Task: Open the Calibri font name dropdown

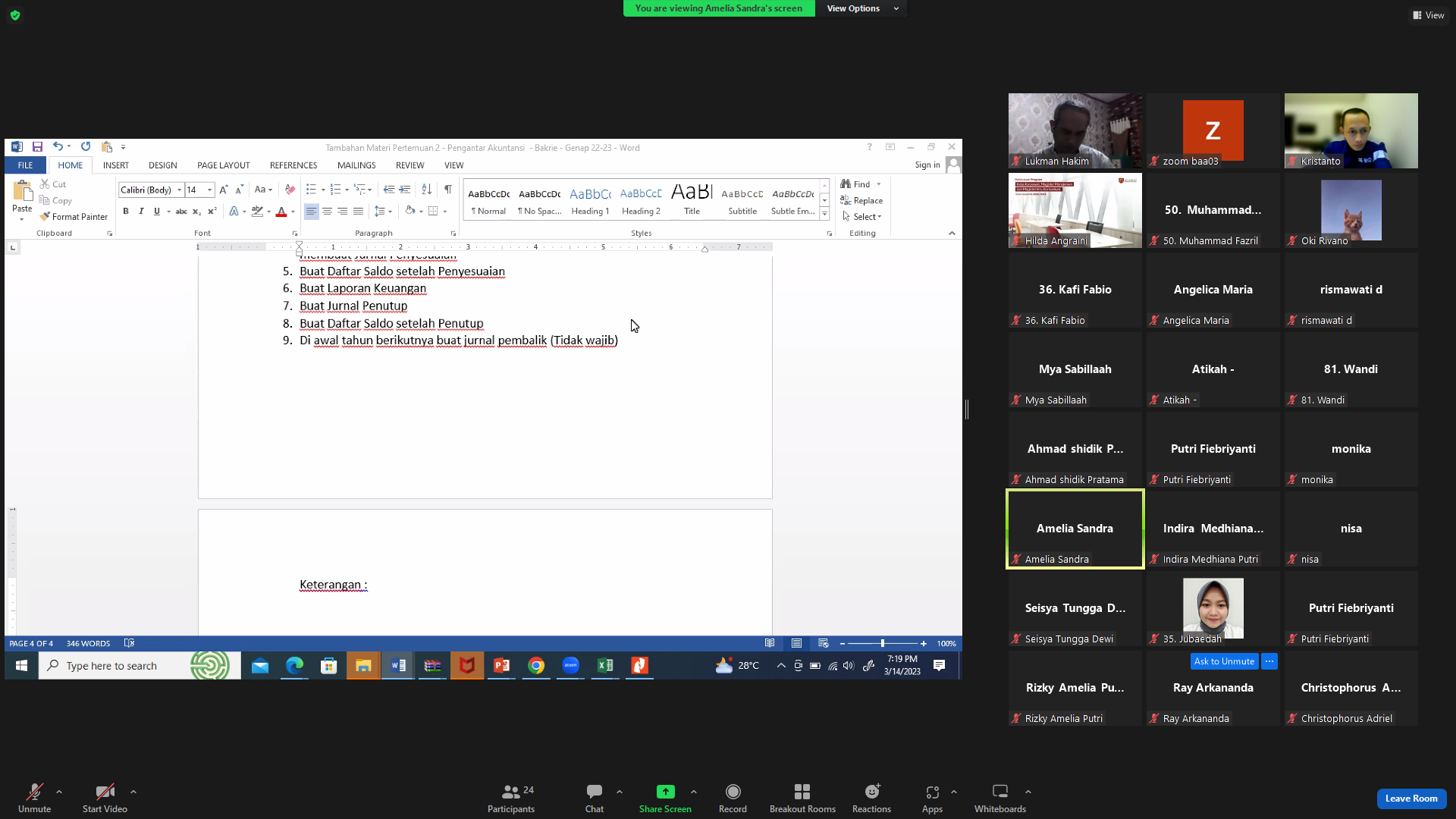Action: tap(180, 190)
